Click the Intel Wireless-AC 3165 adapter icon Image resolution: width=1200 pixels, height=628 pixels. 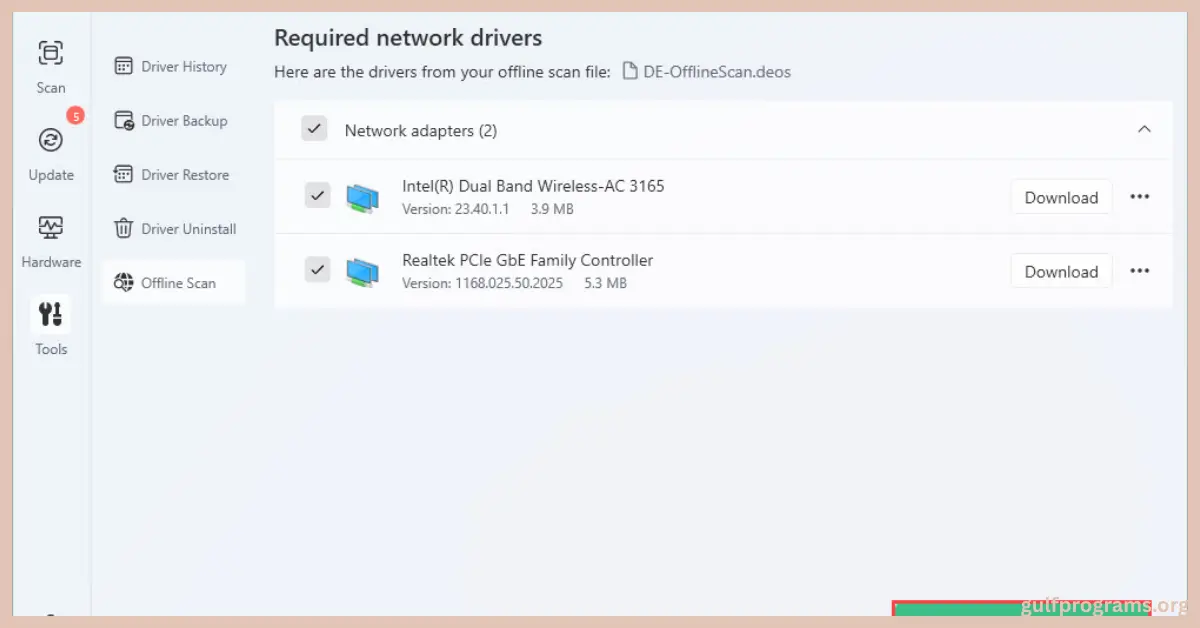pos(362,197)
